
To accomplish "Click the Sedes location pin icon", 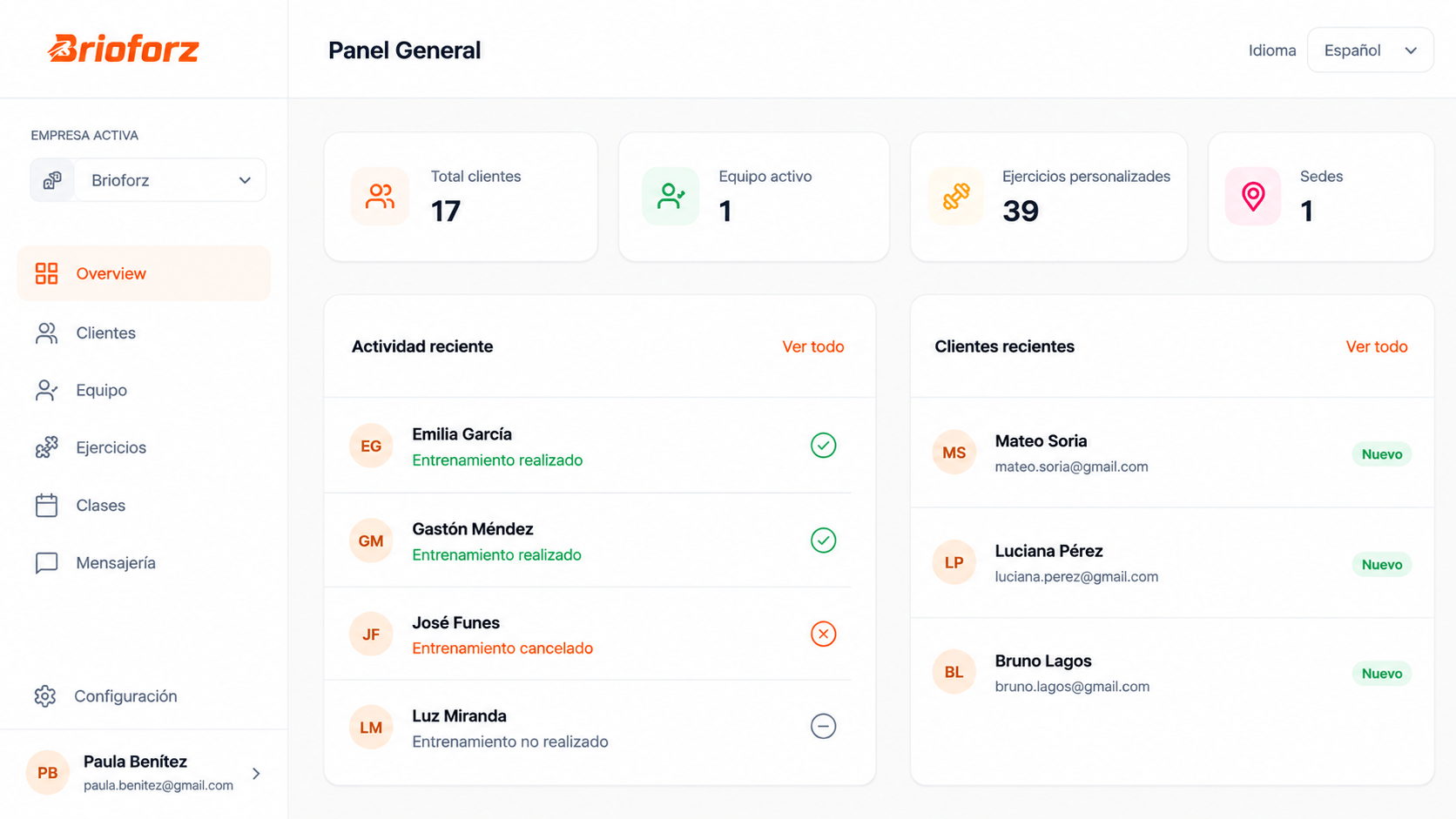I will (1253, 196).
